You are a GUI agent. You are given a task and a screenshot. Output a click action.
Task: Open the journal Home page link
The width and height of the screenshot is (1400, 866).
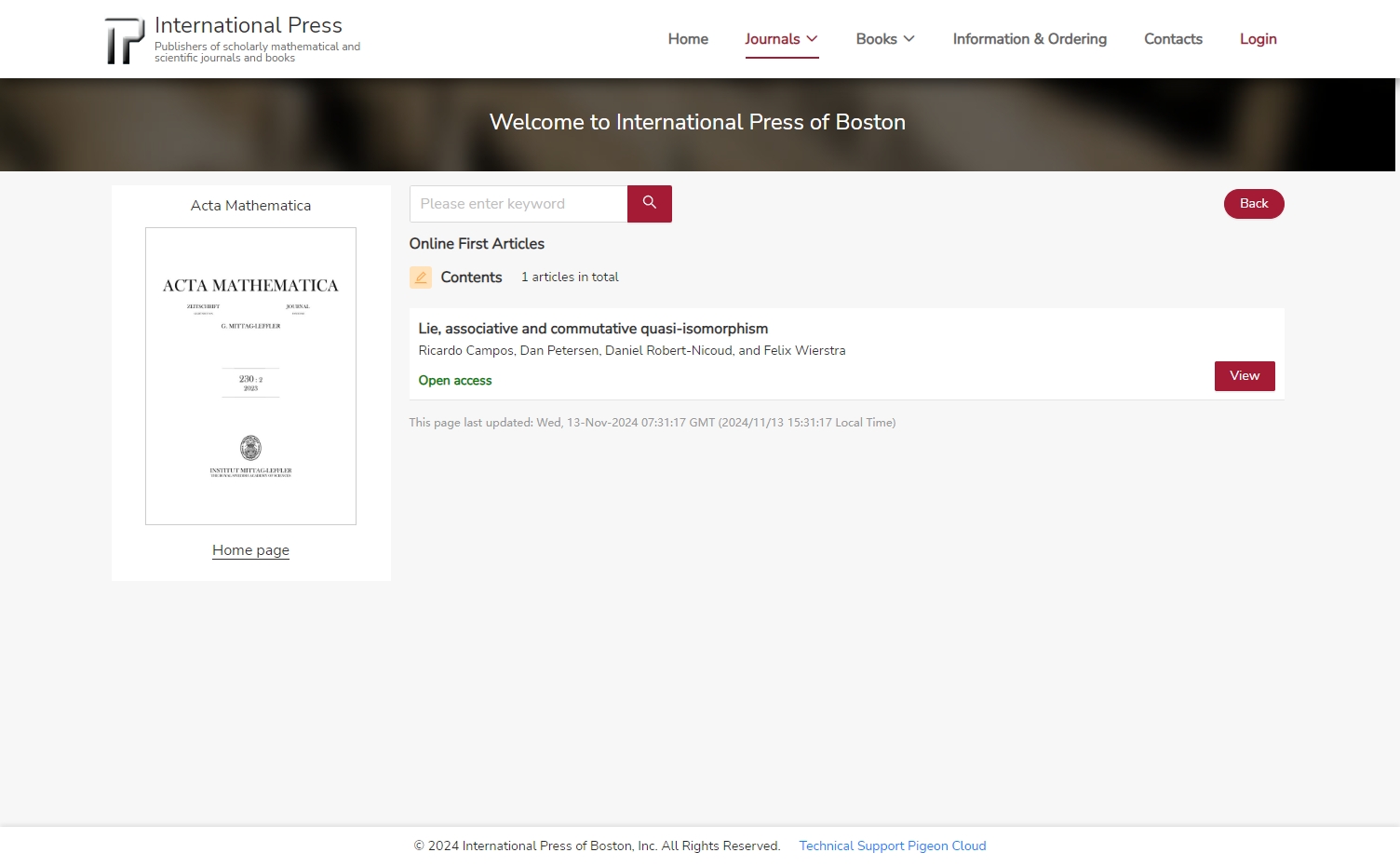(250, 550)
